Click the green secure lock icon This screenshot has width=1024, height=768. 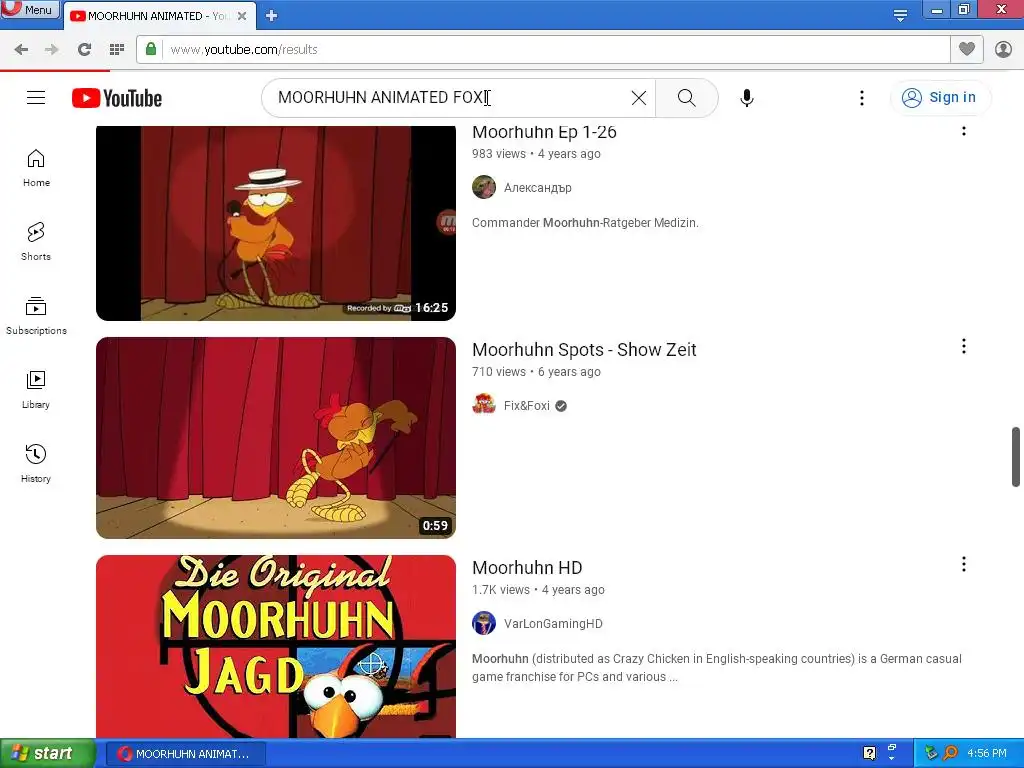(x=151, y=49)
